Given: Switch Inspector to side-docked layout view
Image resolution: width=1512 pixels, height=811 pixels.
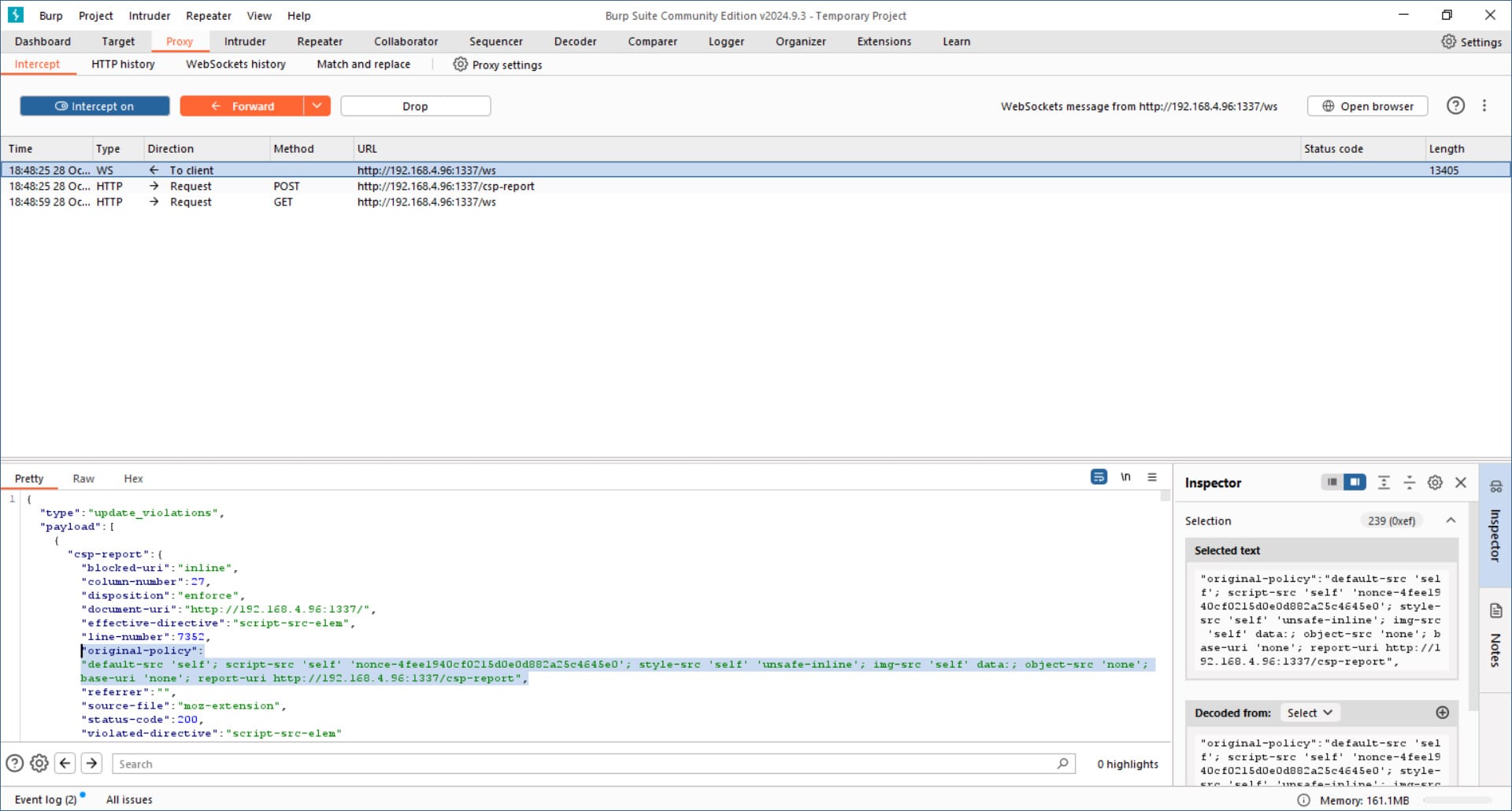Looking at the screenshot, I should click(1354, 482).
